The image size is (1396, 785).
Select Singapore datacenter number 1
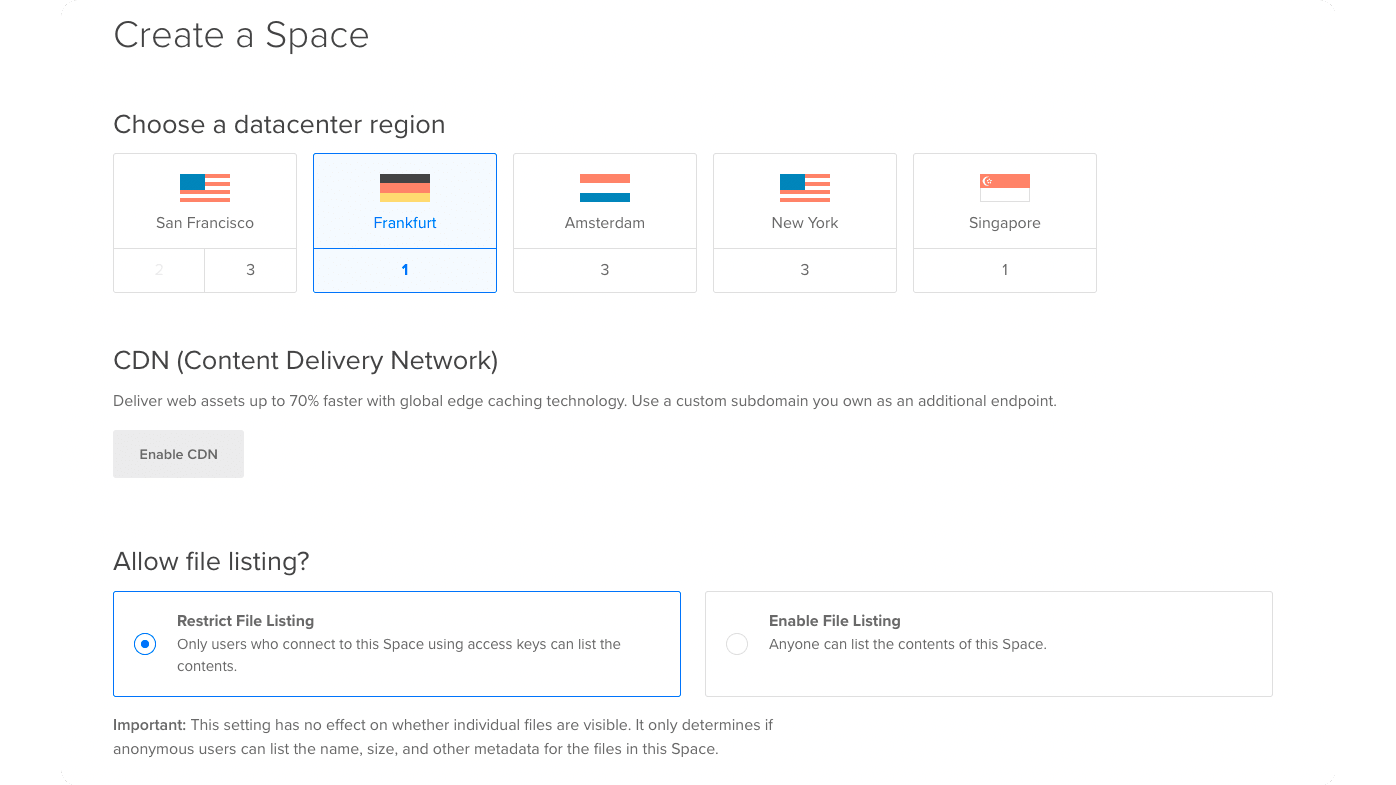(1005, 270)
